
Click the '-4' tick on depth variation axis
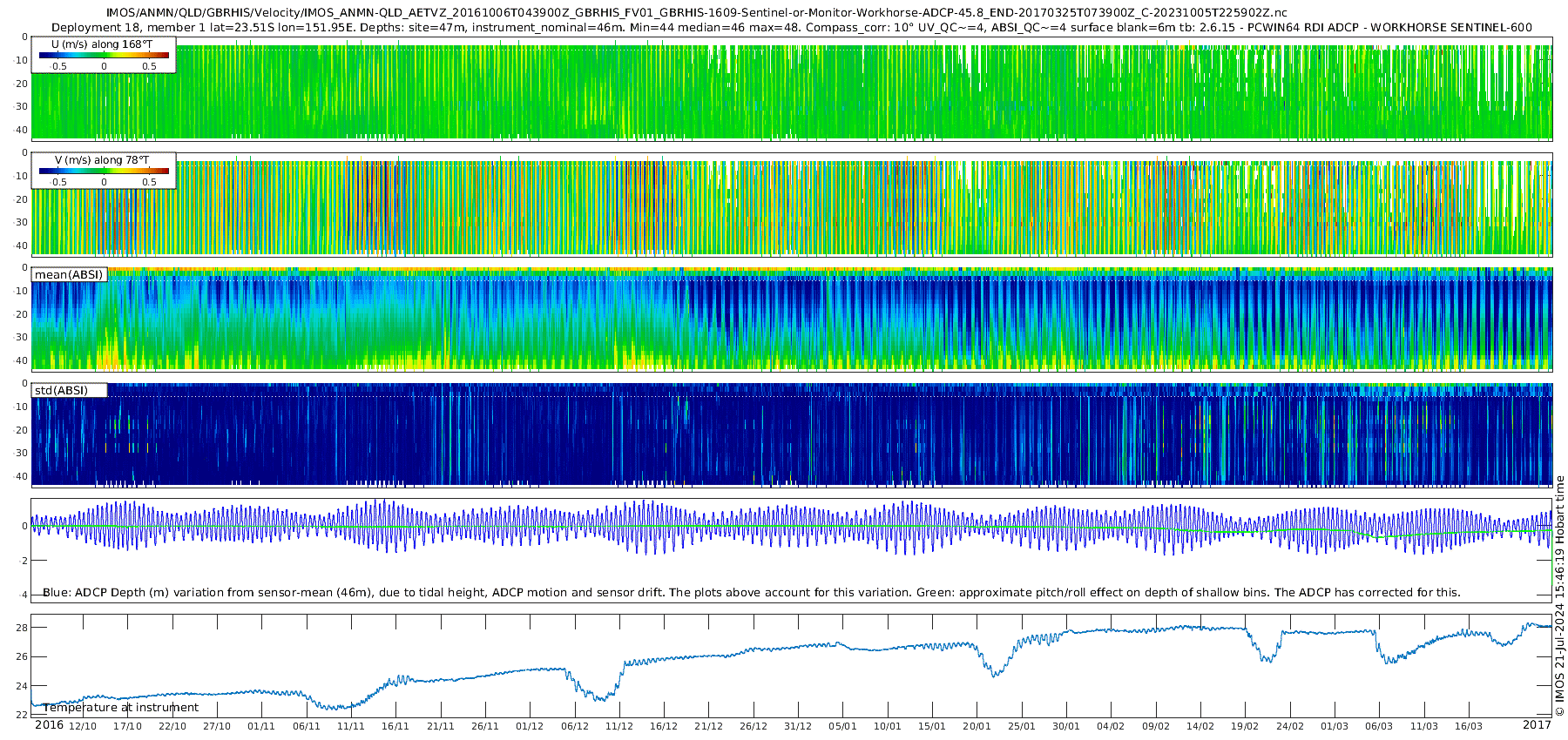pos(24,595)
